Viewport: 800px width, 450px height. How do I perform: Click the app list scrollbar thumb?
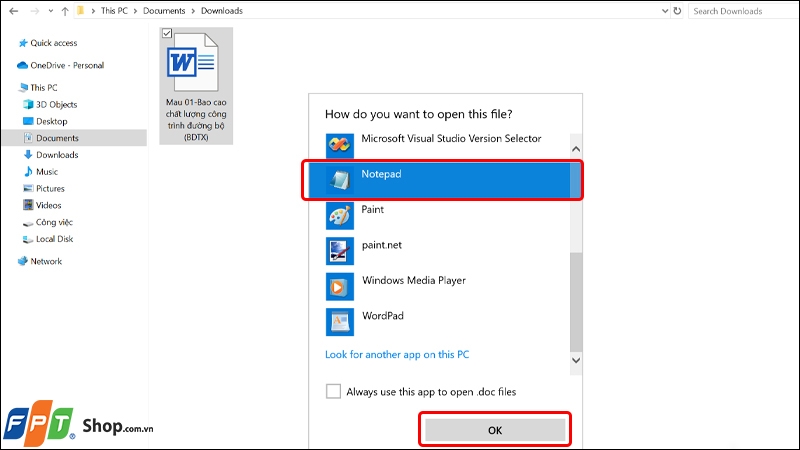(x=576, y=302)
